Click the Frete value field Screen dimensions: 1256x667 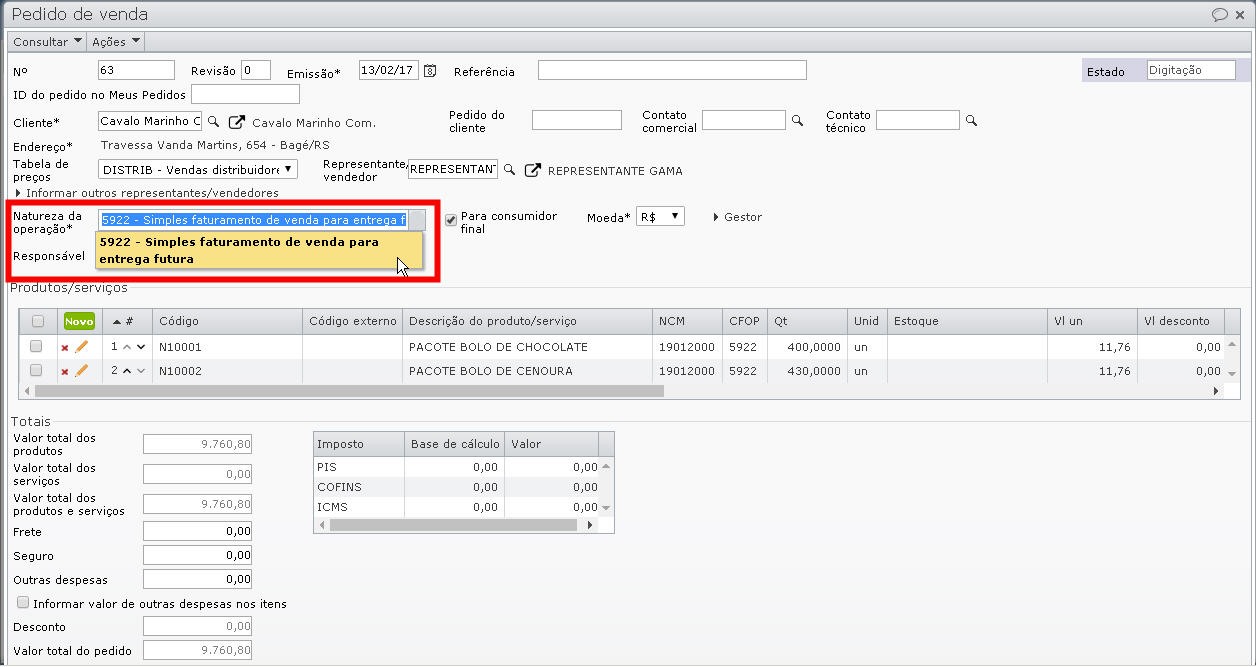(x=198, y=531)
